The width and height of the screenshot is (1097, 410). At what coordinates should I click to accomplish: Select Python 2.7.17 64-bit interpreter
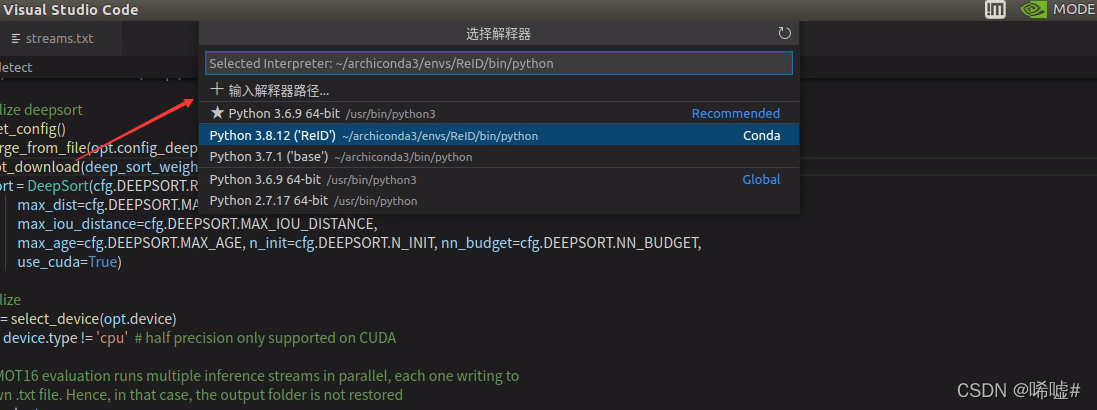click(x=499, y=201)
